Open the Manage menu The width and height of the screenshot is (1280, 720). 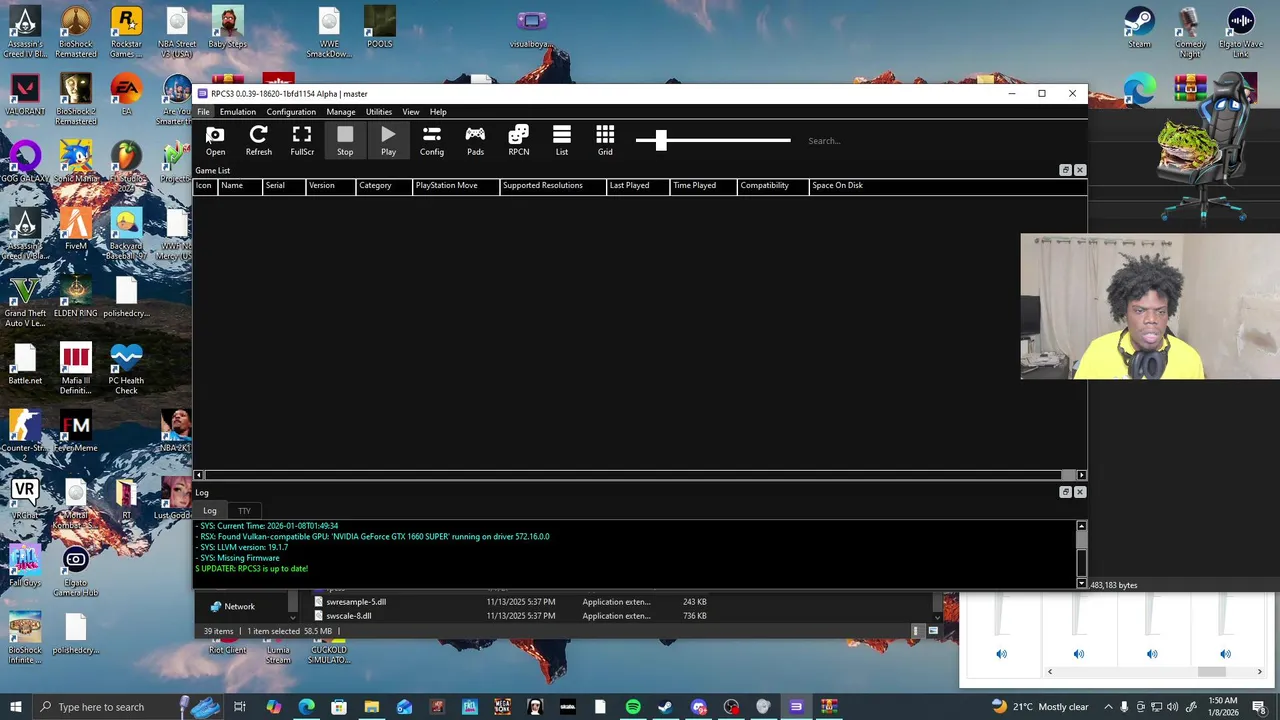341,112
